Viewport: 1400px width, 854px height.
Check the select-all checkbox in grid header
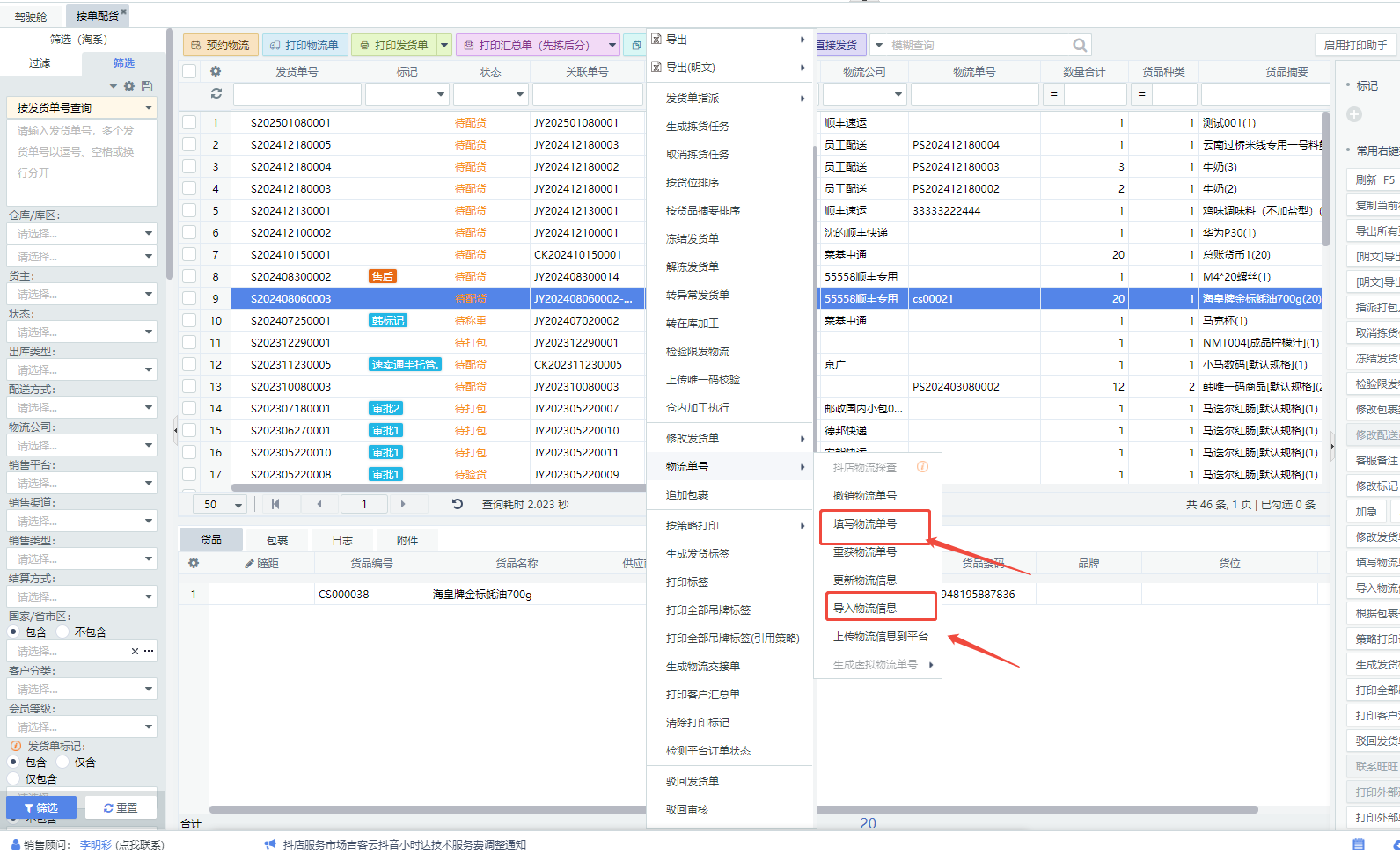189,71
